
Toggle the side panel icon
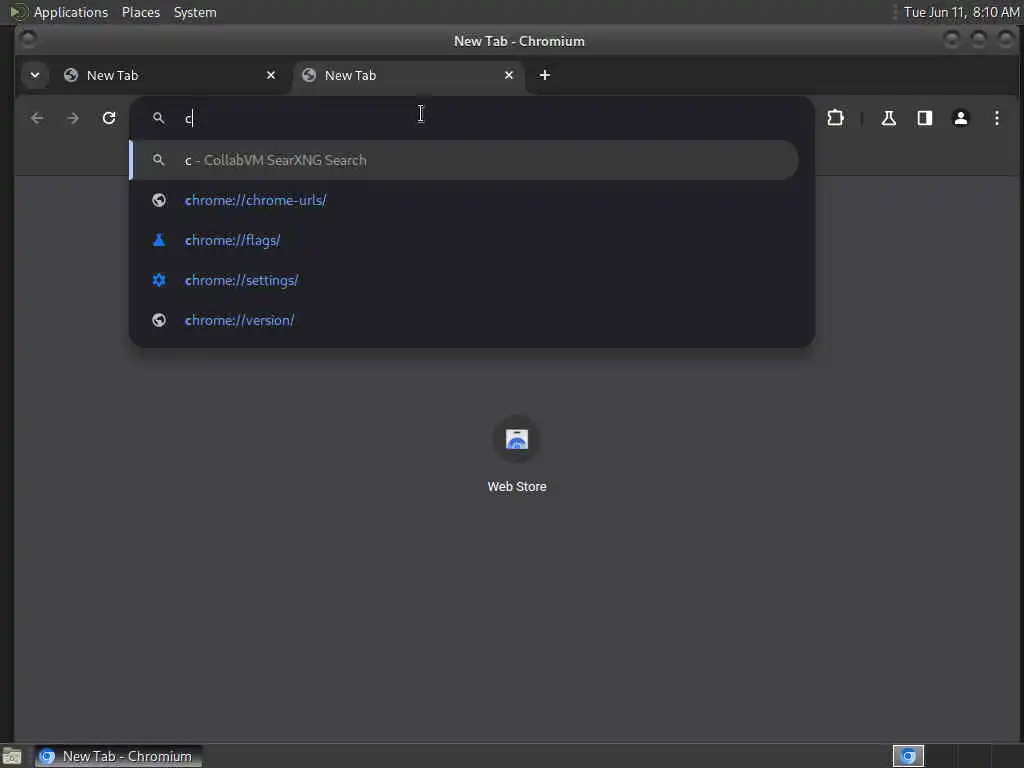925,118
